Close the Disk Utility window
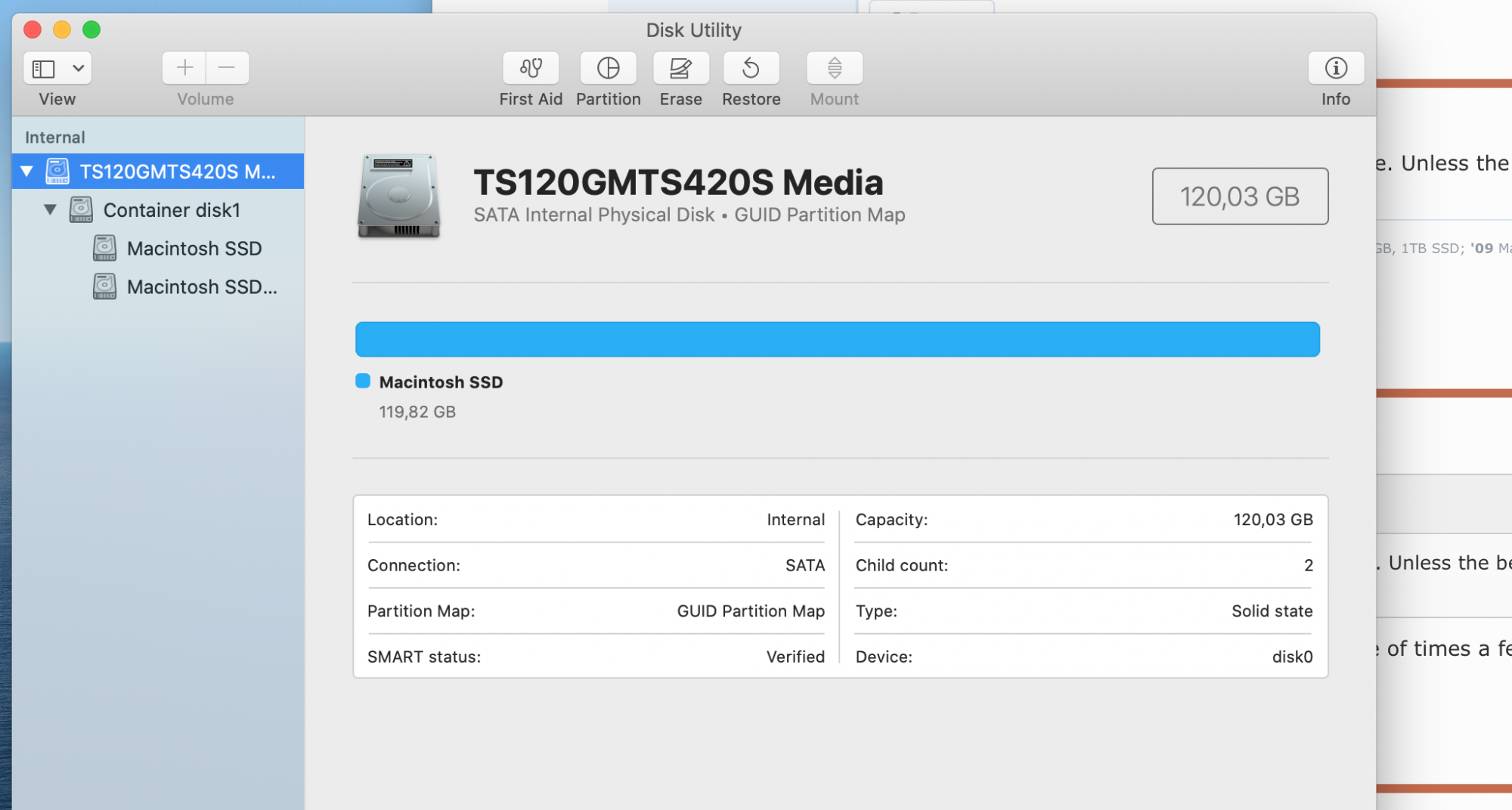Viewport: 1512px width, 810px height. coord(33,29)
